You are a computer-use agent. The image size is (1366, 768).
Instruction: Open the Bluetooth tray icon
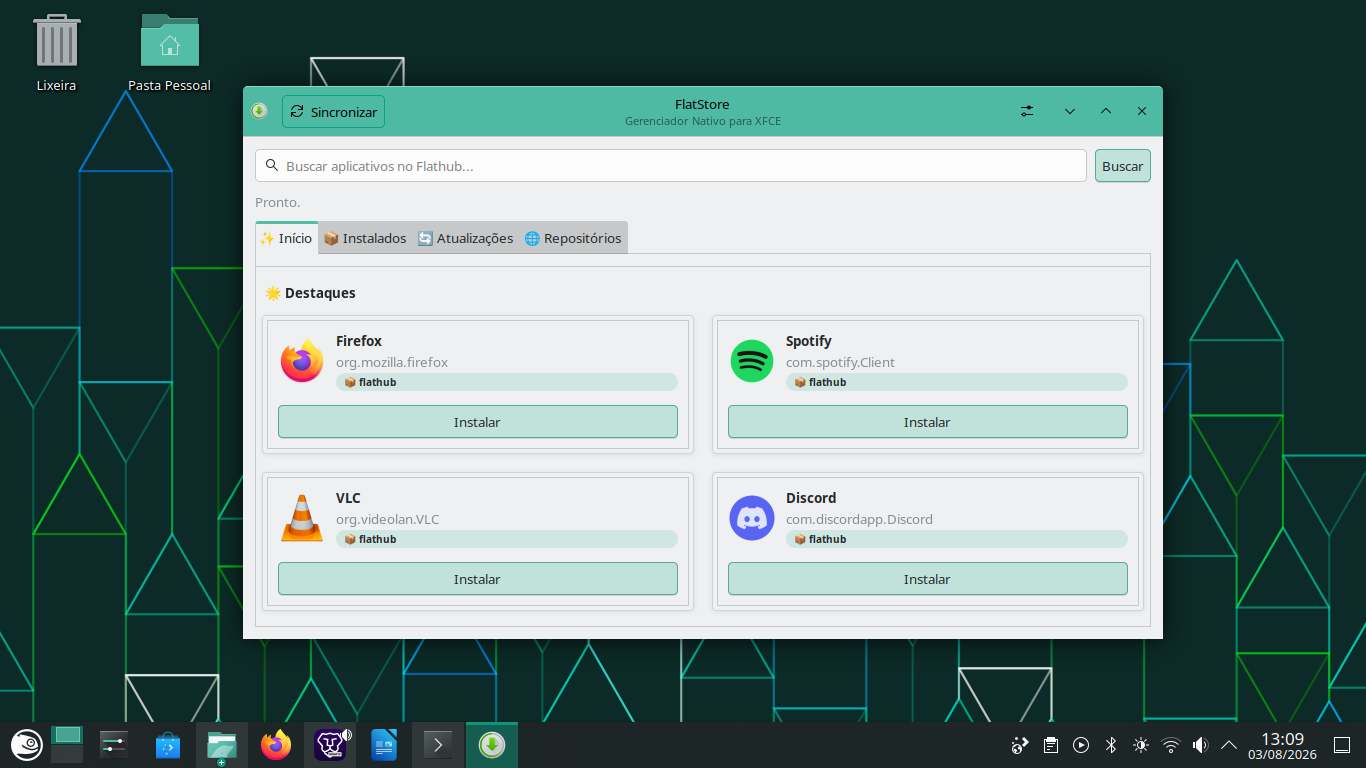[x=1110, y=745]
